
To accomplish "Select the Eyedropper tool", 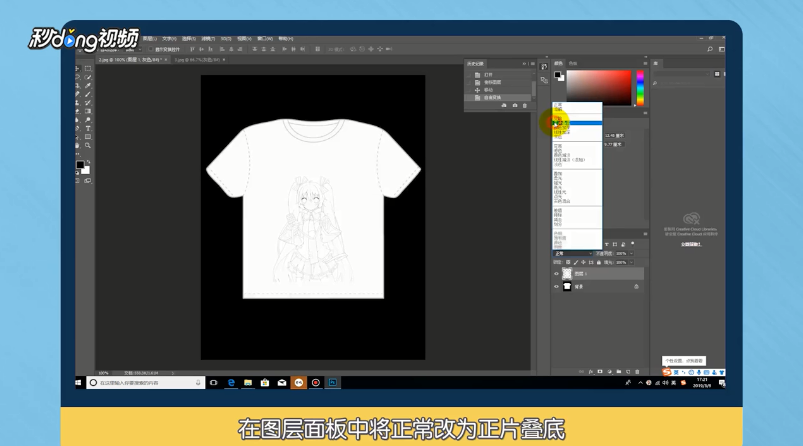I will coord(88,86).
